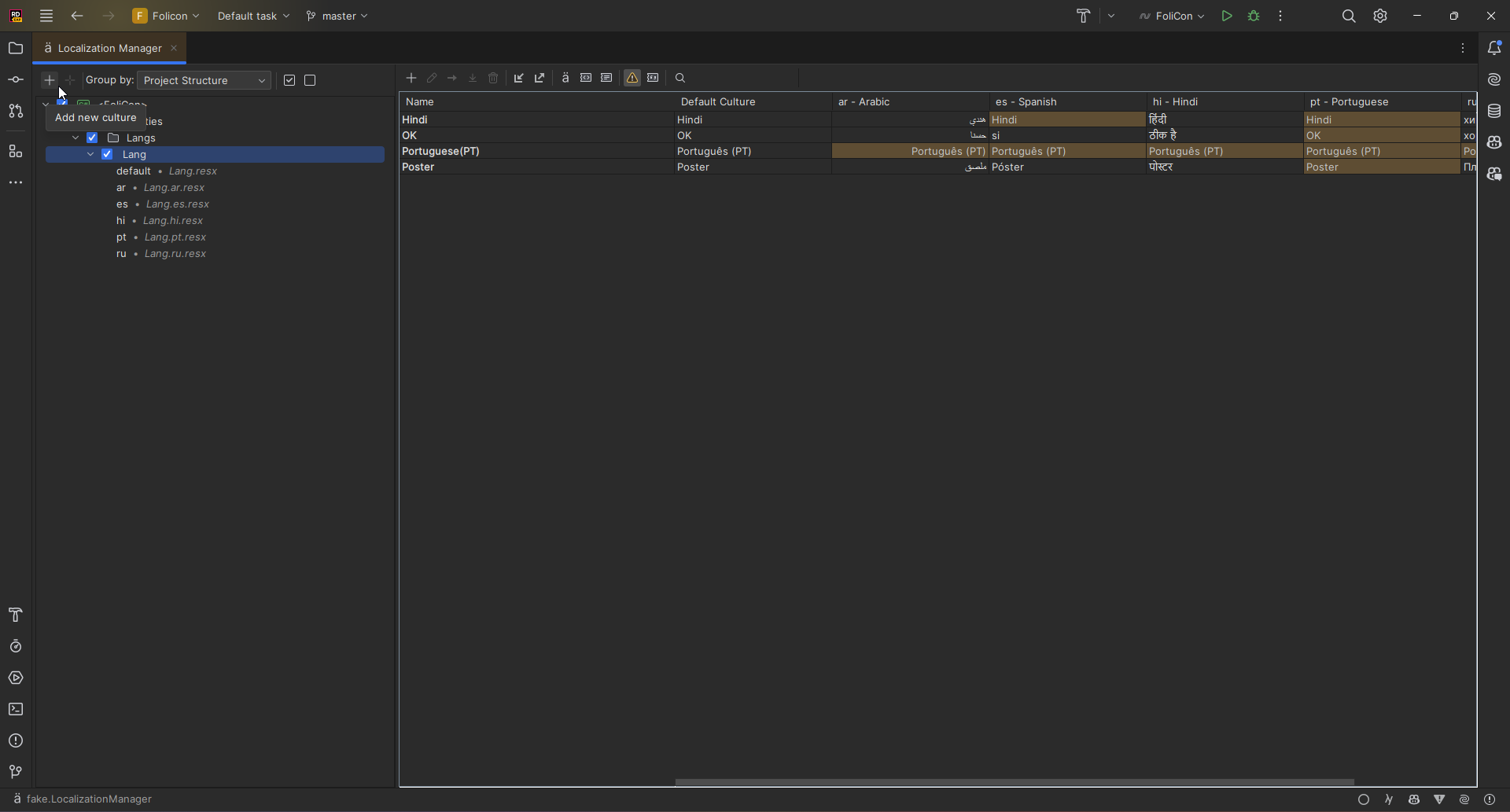Screen dimensions: 1510x812
Task: Select ru Lang.ru.resx file
Action: (161, 253)
